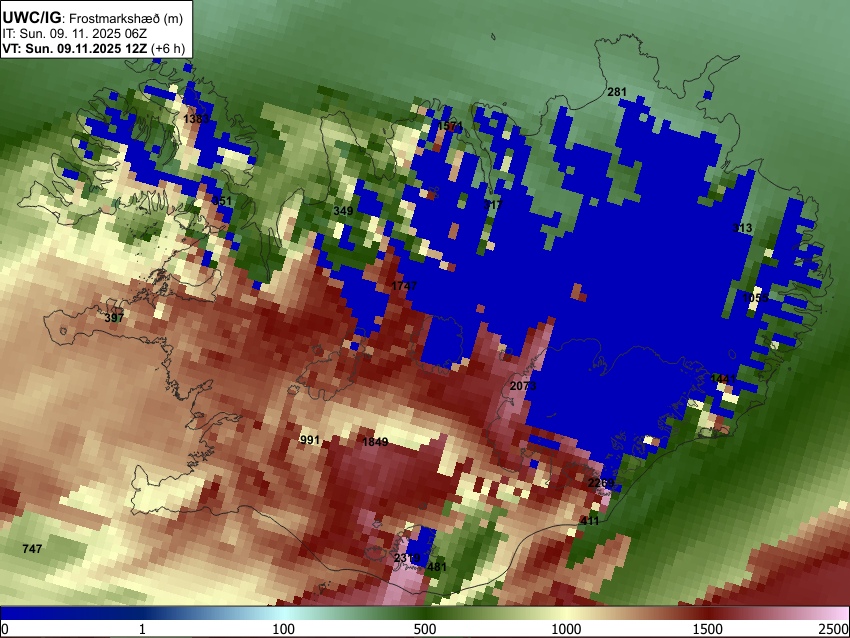Click the map value 1849

click(x=375, y=442)
